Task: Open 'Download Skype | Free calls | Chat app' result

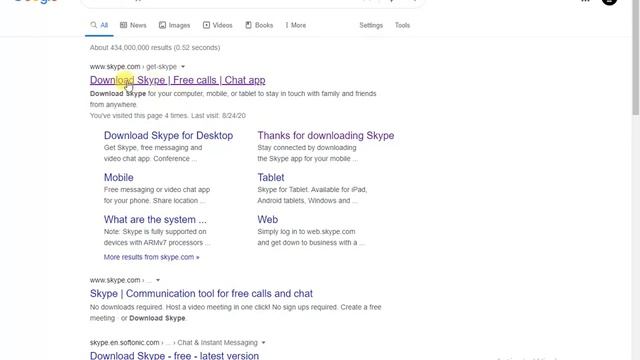Action: click(178, 80)
